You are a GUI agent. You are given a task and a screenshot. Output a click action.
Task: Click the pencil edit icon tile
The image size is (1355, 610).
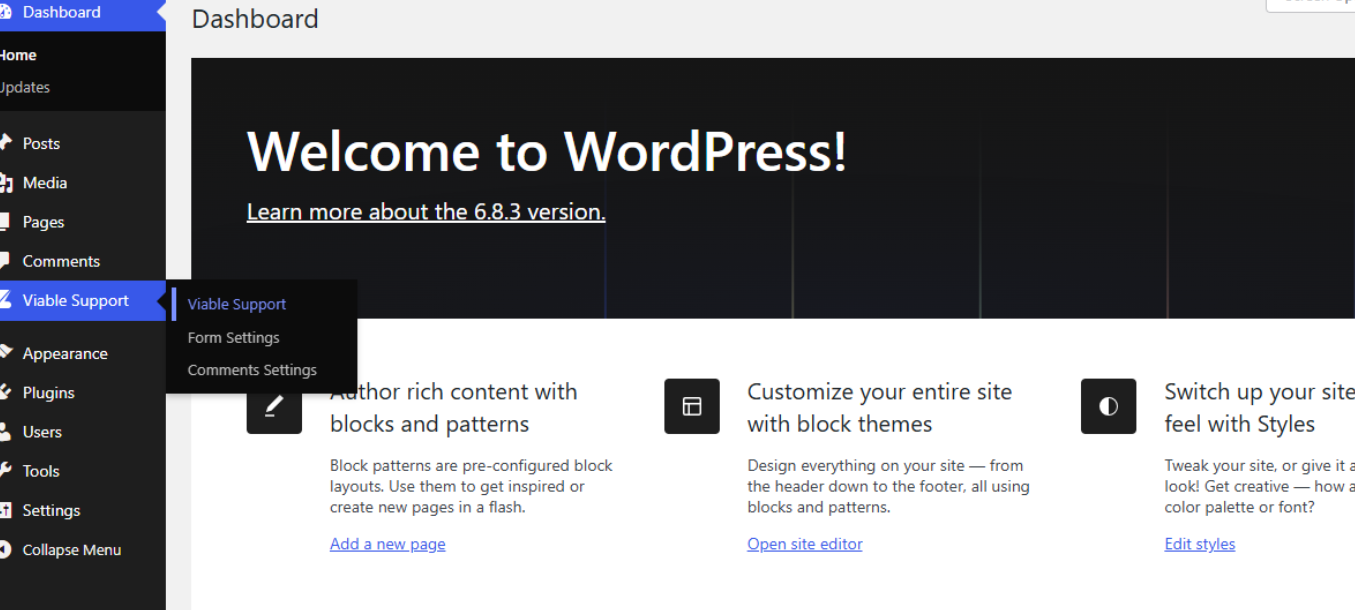tap(274, 406)
